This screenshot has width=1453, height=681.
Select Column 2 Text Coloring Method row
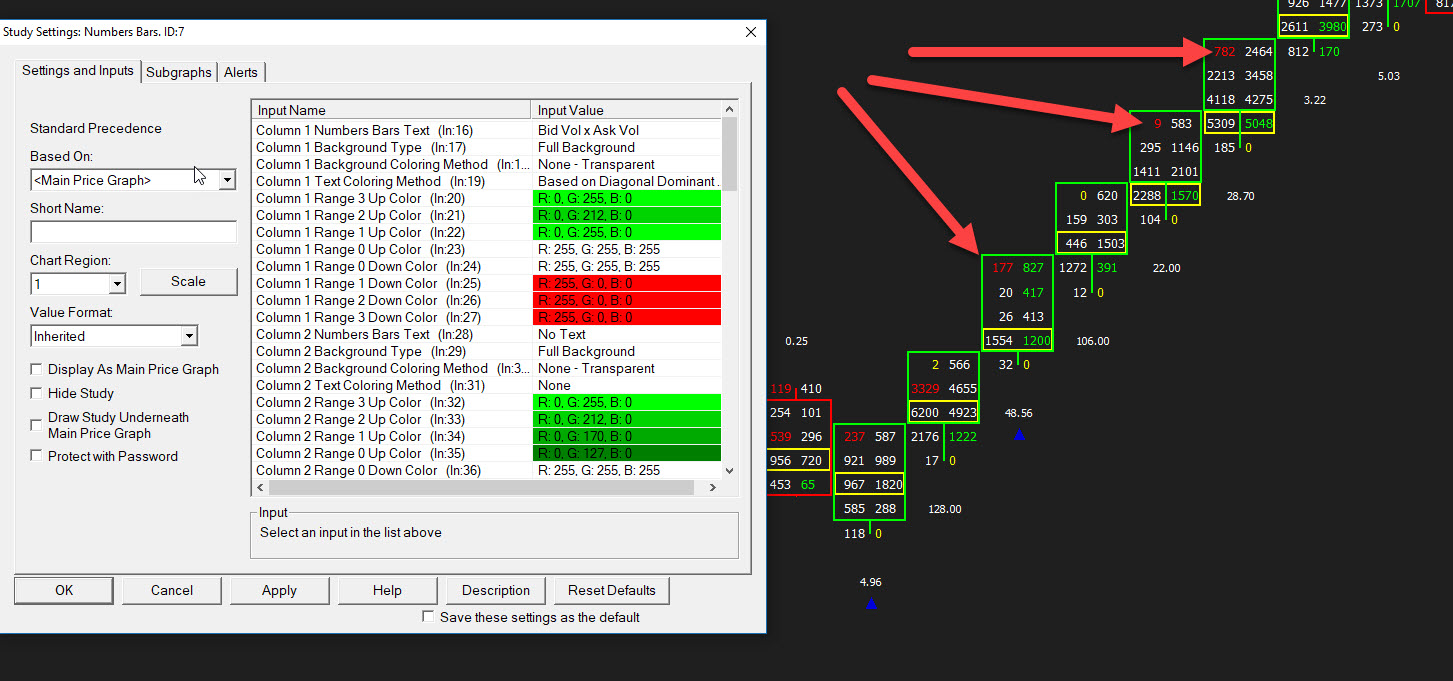point(487,385)
